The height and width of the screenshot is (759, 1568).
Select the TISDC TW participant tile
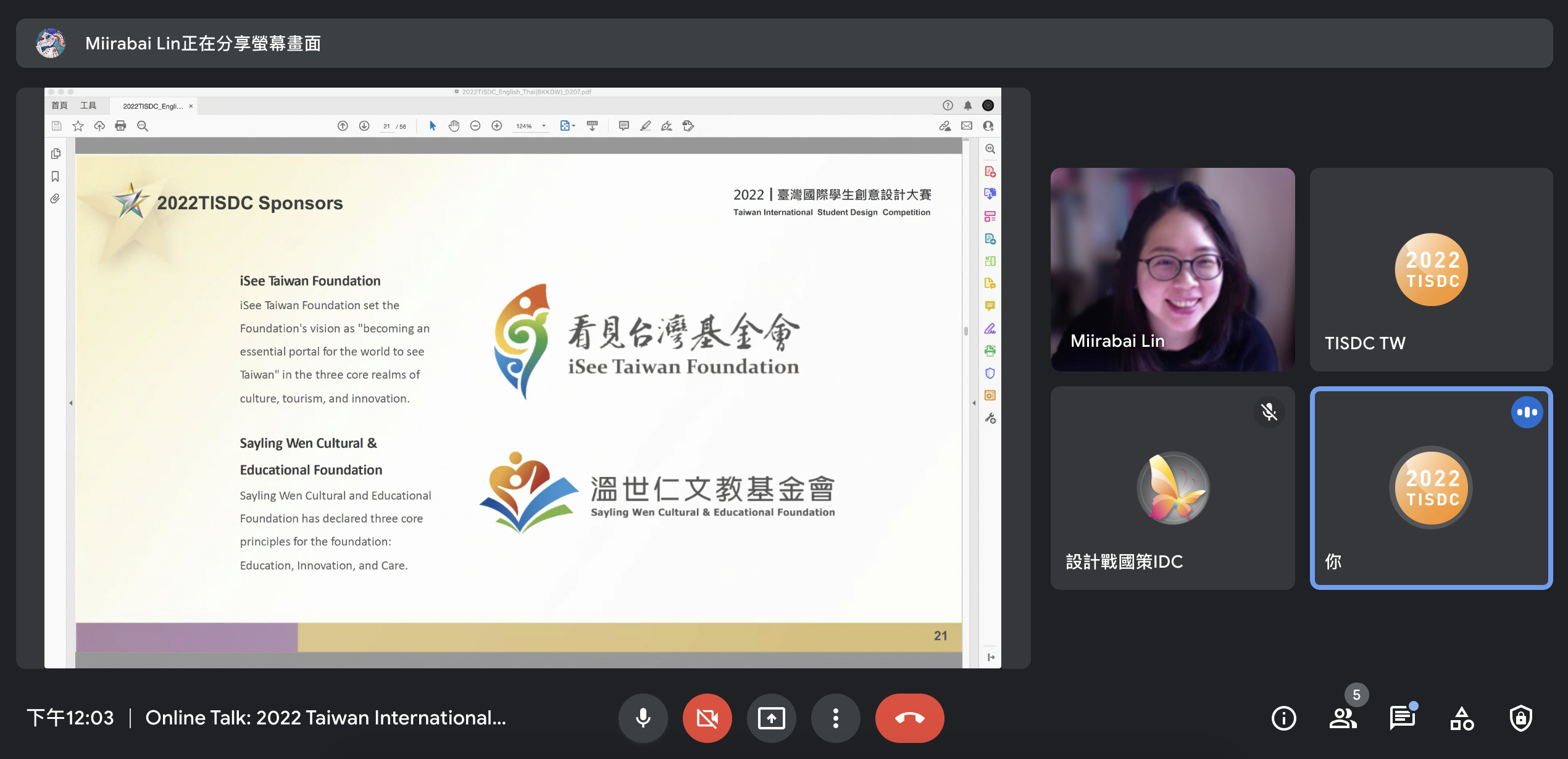coord(1430,269)
